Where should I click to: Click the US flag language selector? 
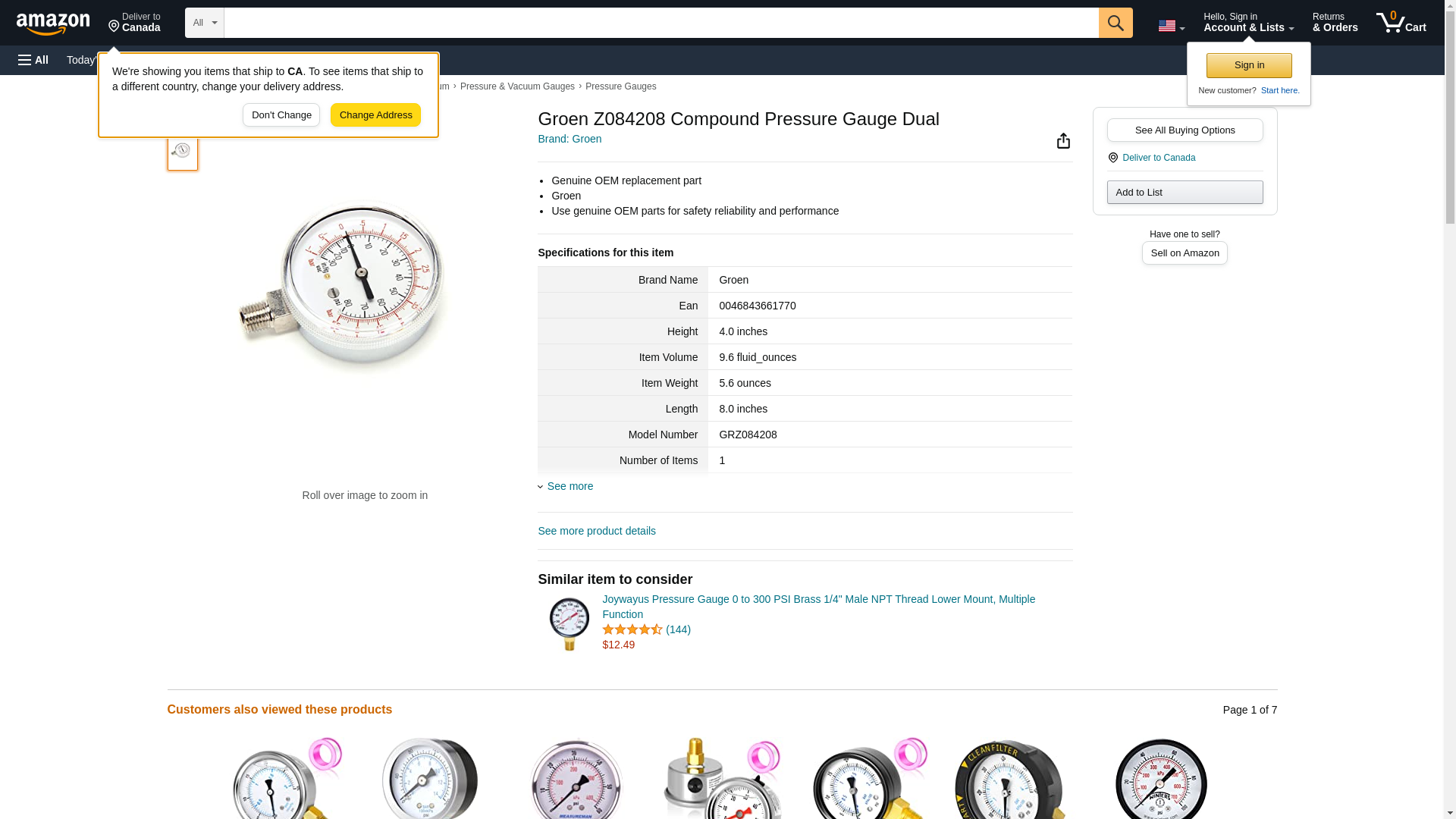1171,26
